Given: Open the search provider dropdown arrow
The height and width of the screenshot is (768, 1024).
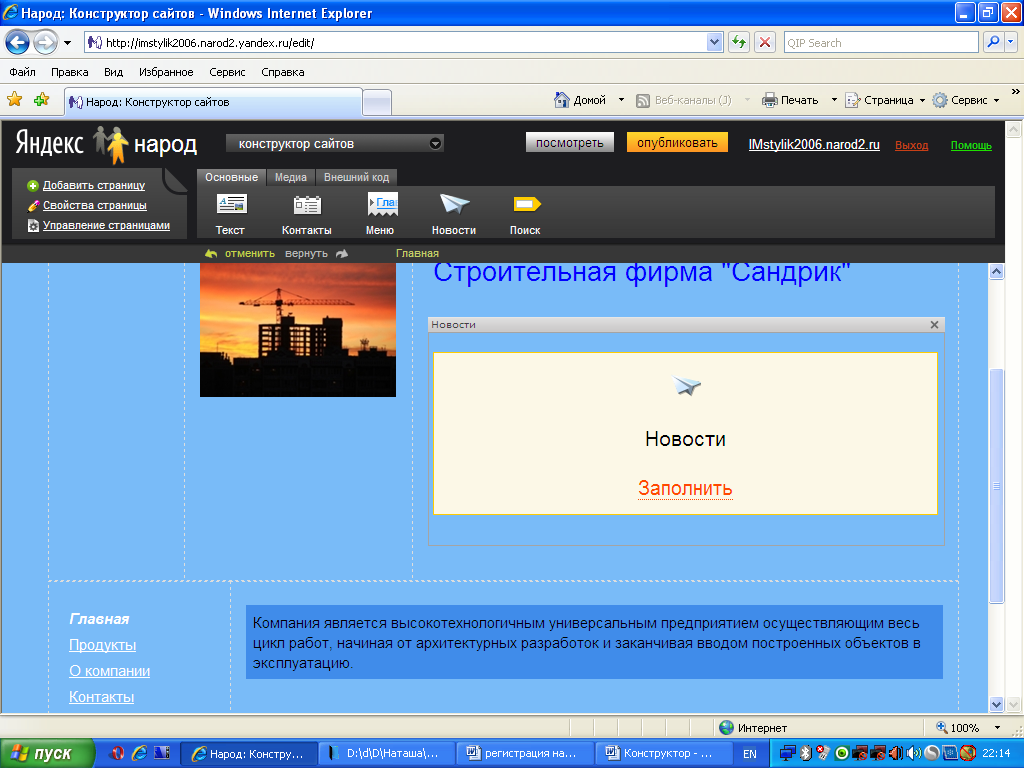Looking at the screenshot, I should pos(1011,42).
